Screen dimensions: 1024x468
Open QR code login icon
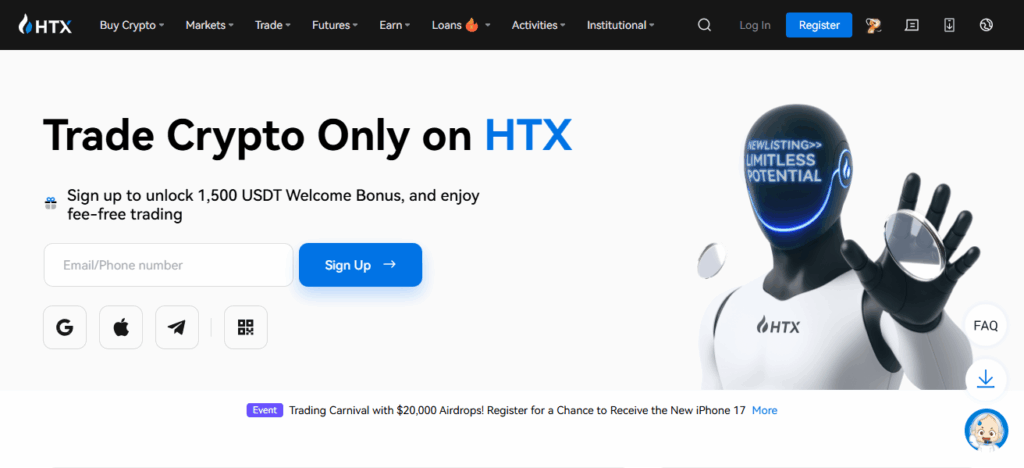pos(246,327)
